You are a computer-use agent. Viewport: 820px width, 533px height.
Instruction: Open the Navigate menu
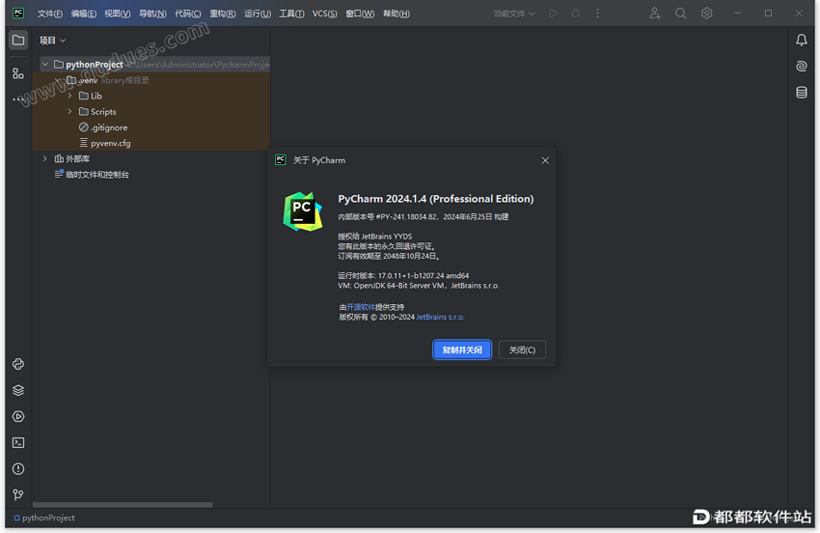pyautogui.click(x=153, y=14)
